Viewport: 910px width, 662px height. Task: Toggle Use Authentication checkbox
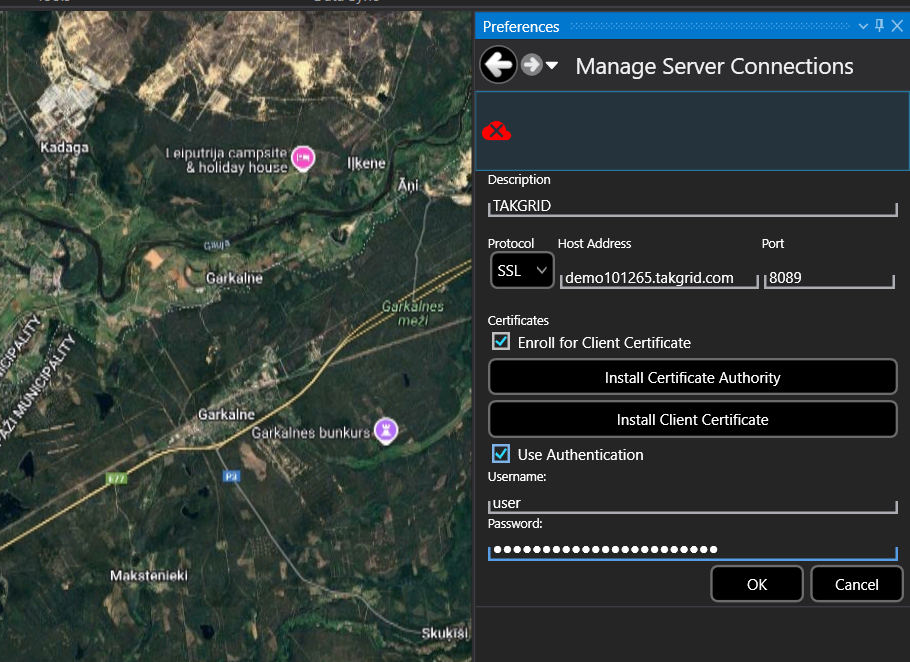[x=501, y=454]
